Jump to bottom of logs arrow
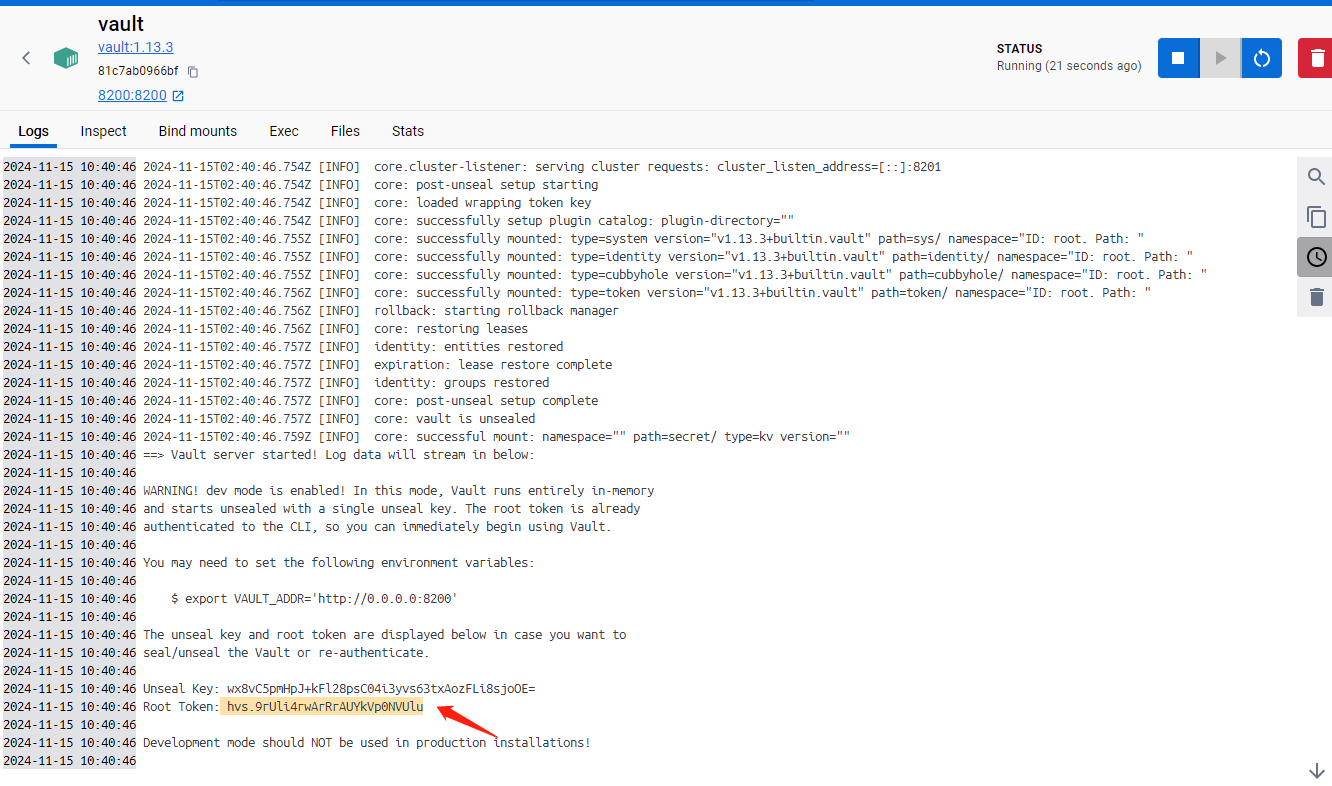 (1316, 770)
